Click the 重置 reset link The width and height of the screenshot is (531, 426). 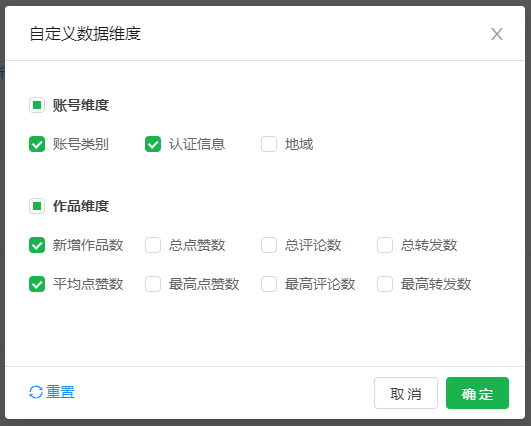coord(60,392)
